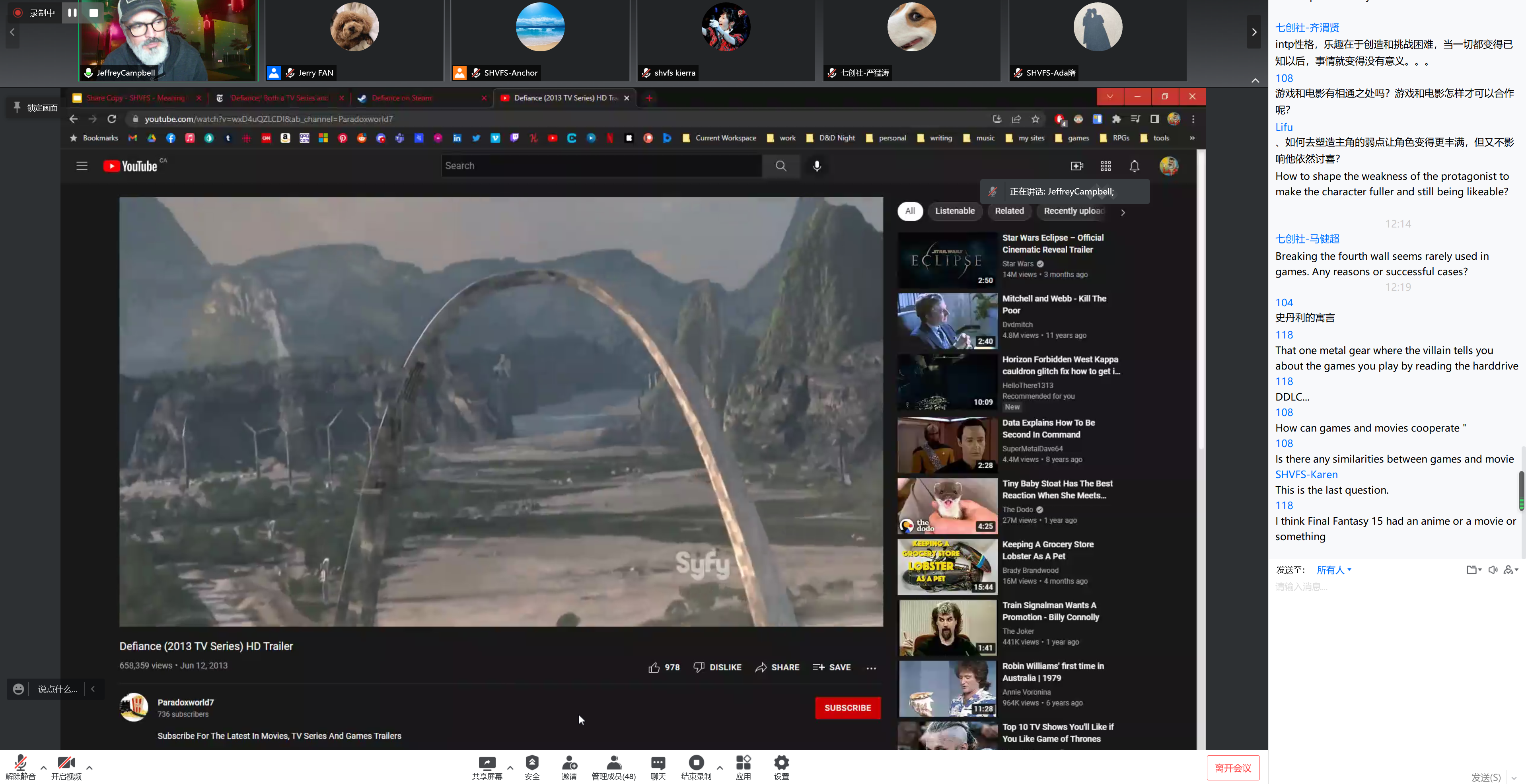Click the YouTube search magnifier button

point(781,166)
